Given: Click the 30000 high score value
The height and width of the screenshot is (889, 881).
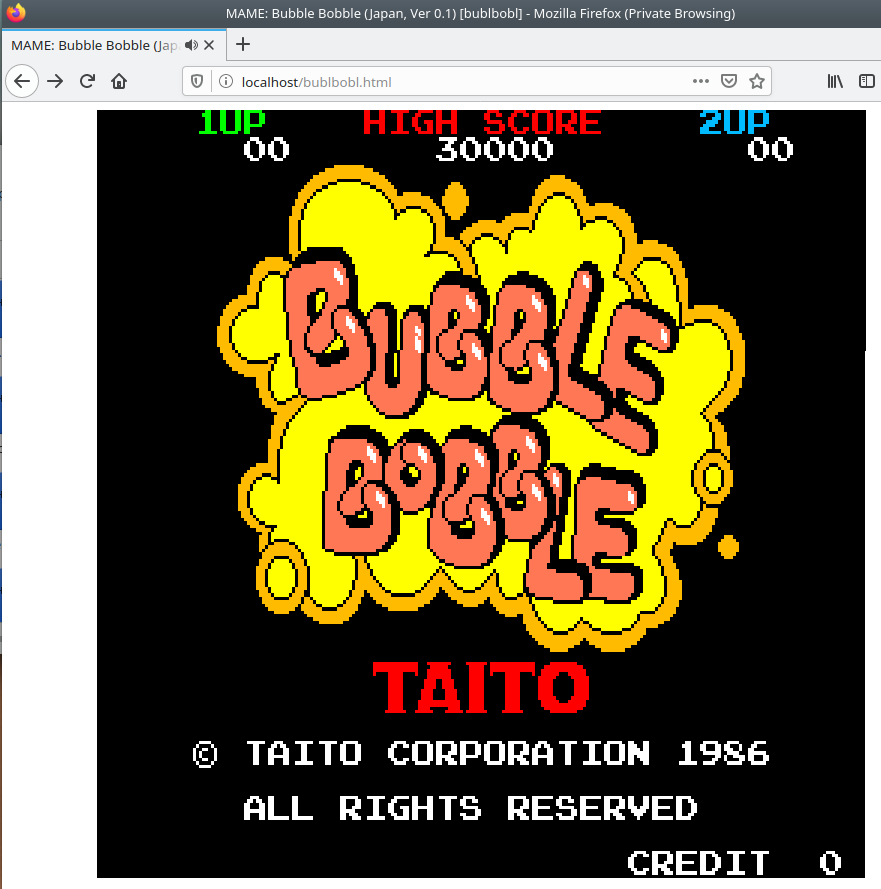Looking at the screenshot, I should (494, 150).
